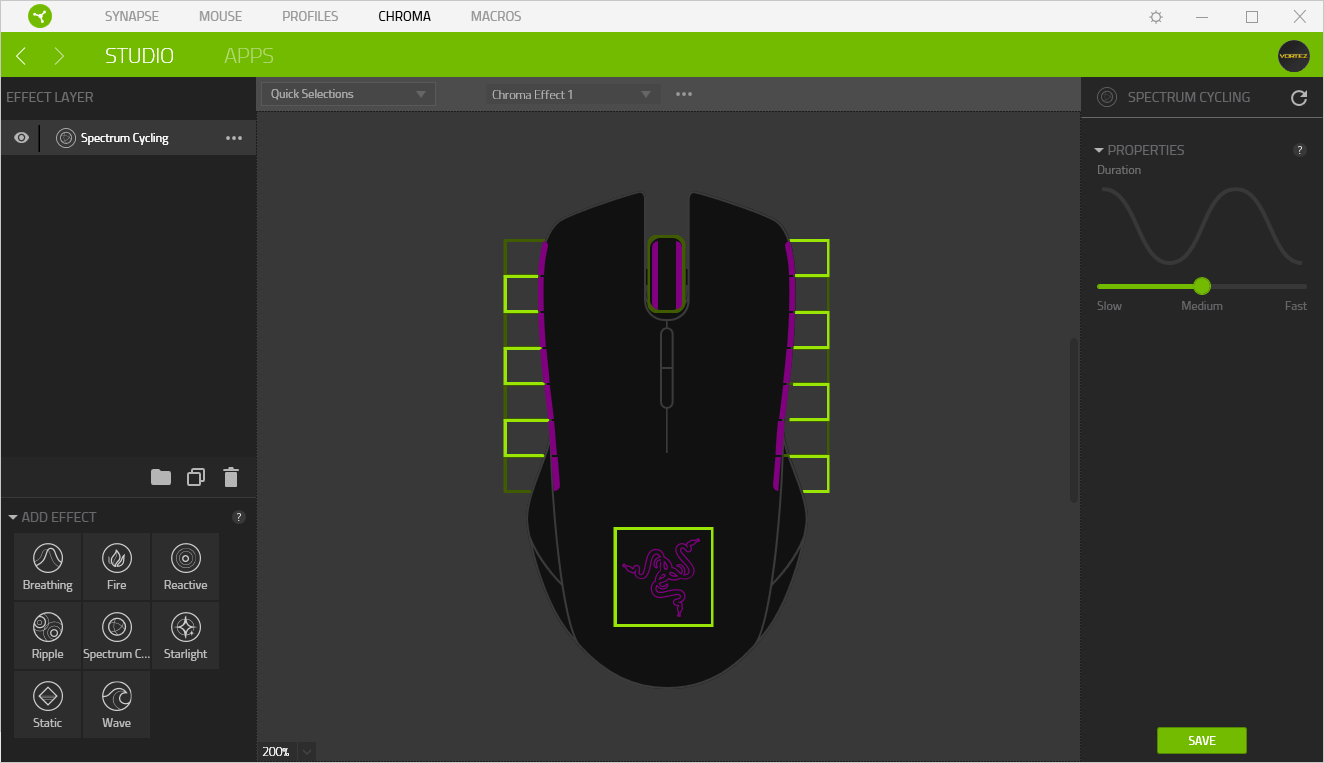Viewport: 1324px width, 763px height.
Task: Open Chroma Effect 1 more options
Action: [x=684, y=94]
